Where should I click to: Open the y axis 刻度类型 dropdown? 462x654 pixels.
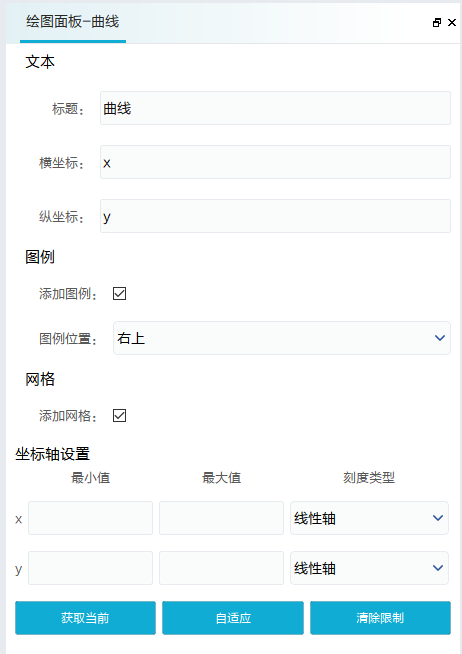(x=369, y=568)
